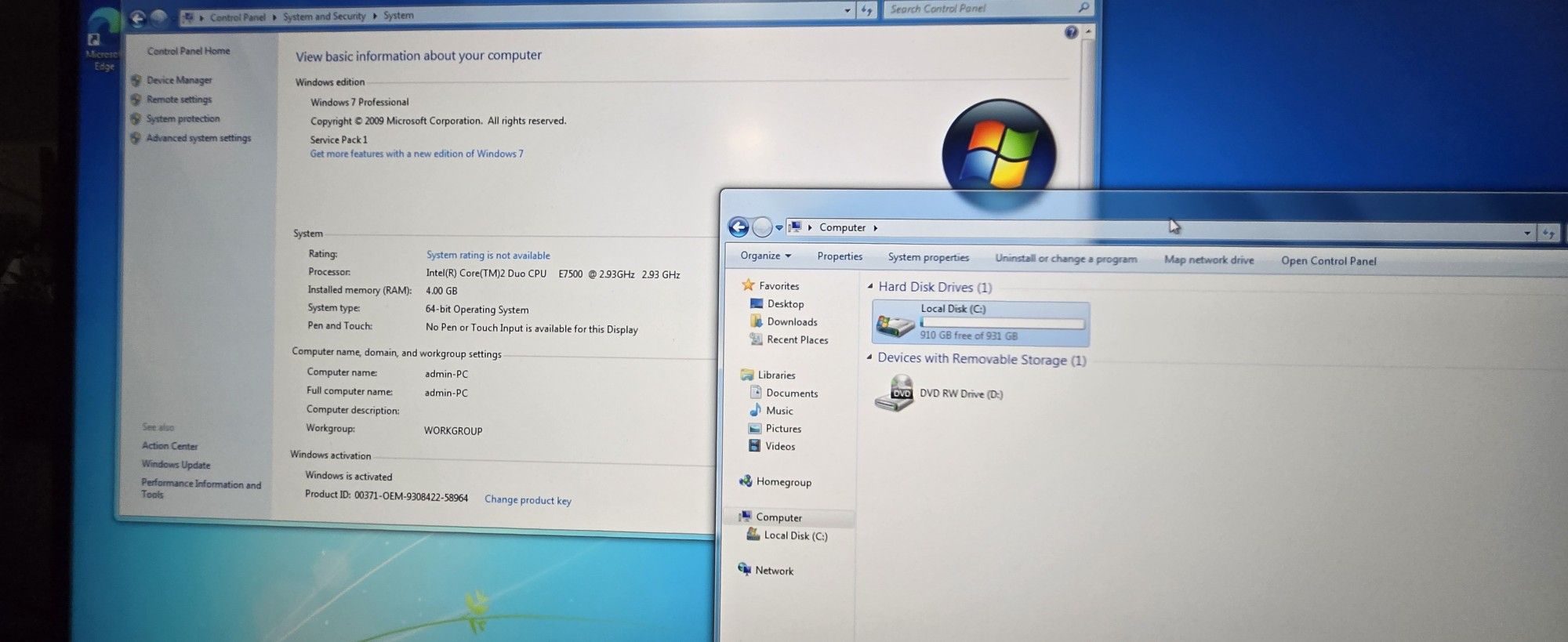Viewport: 1568px width, 642px height.
Task: Click the System protection shield icon
Action: pos(136,119)
